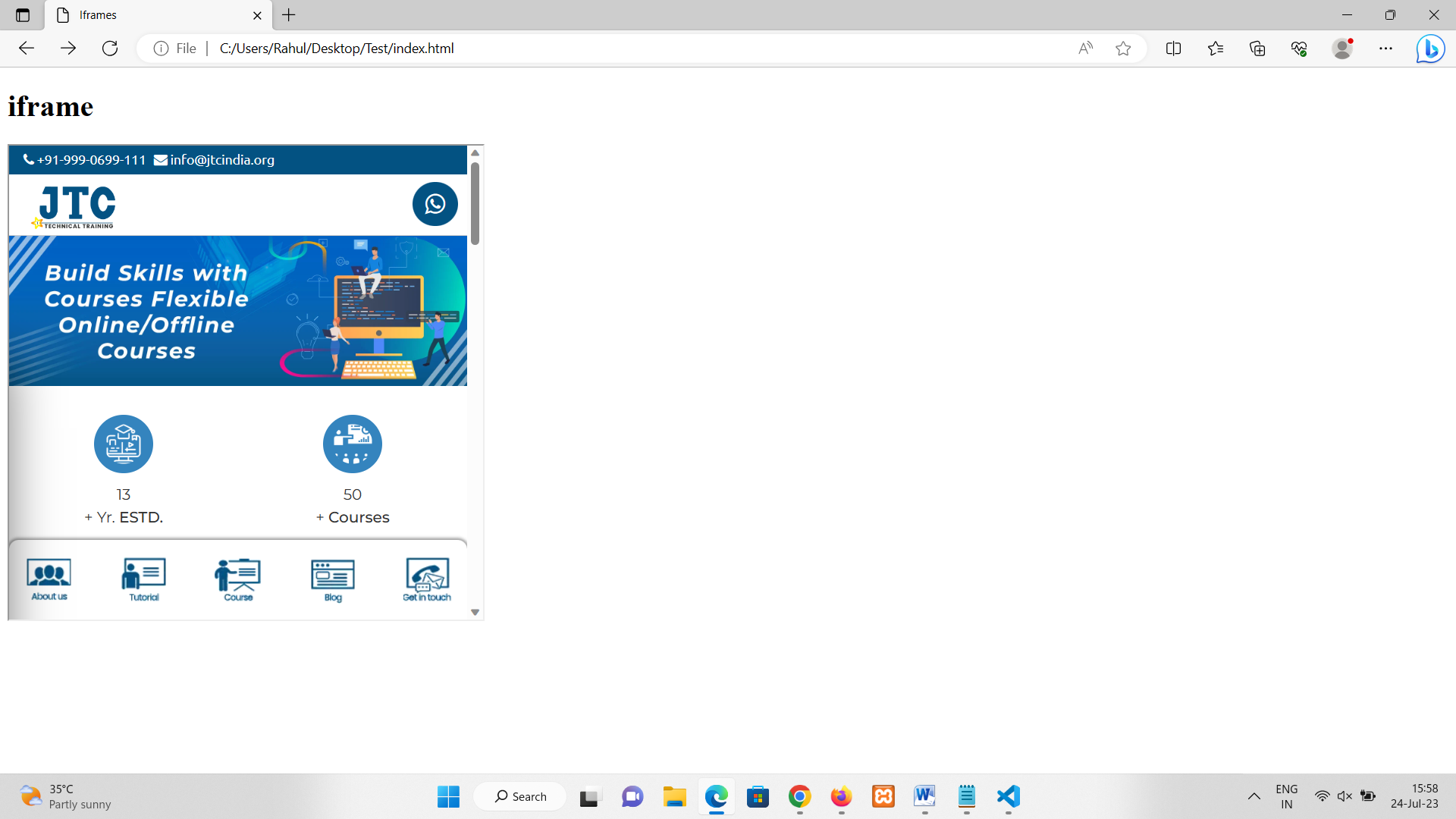Open a new tab with plus button
This screenshot has height=819, width=1456.
[289, 15]
